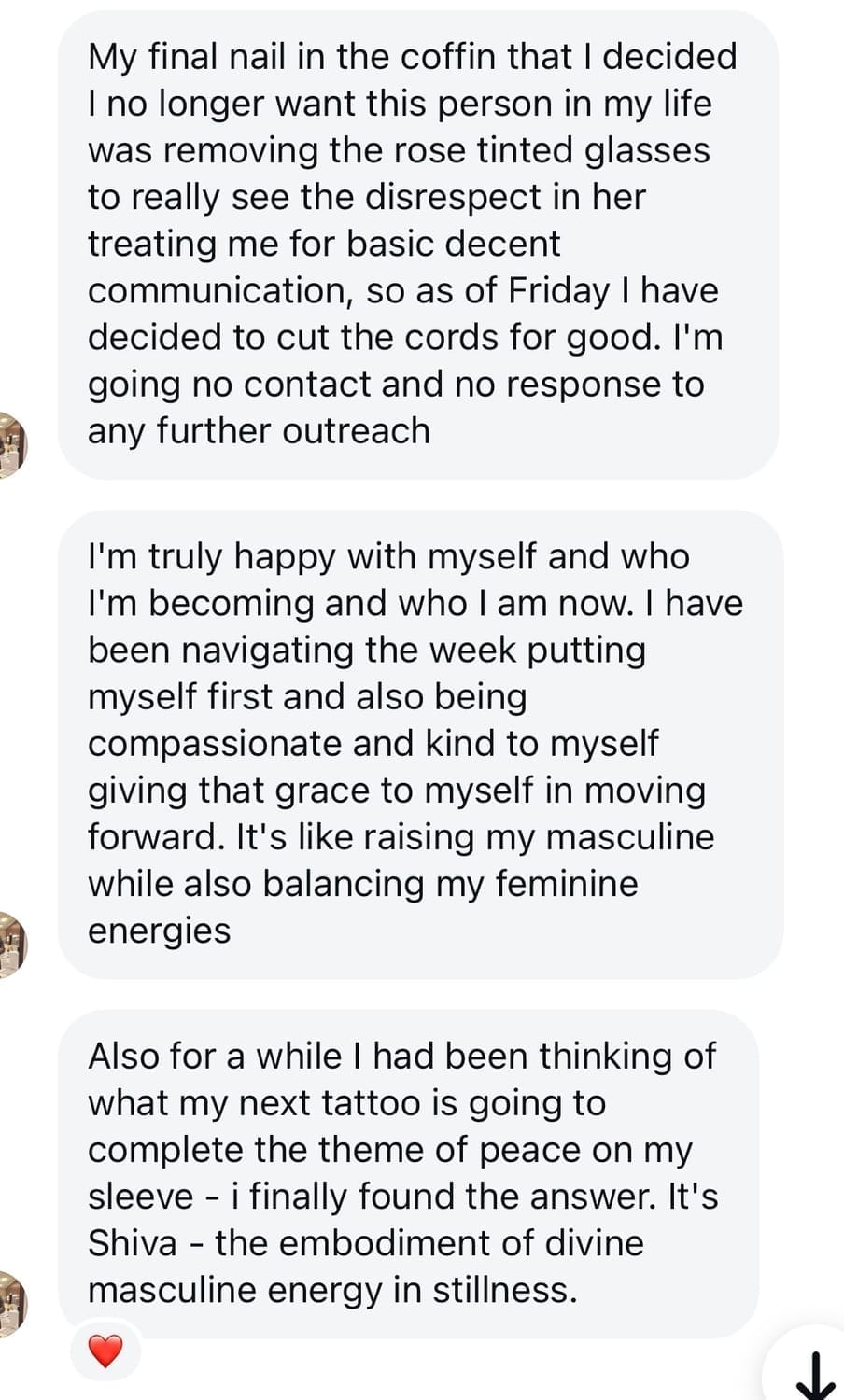Image resolution: width=844 pixels, height=1400 pixels.
Task: Select the message starting 'Also for a while'
Action: click(x=408, y=1173)
